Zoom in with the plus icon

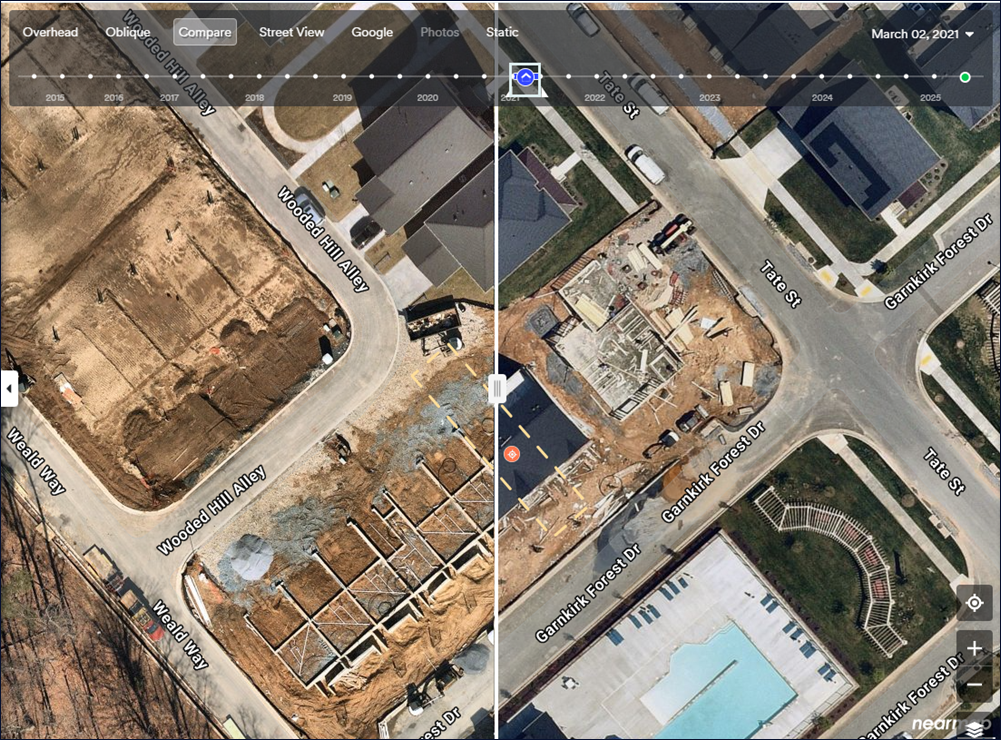click(974, 649)
